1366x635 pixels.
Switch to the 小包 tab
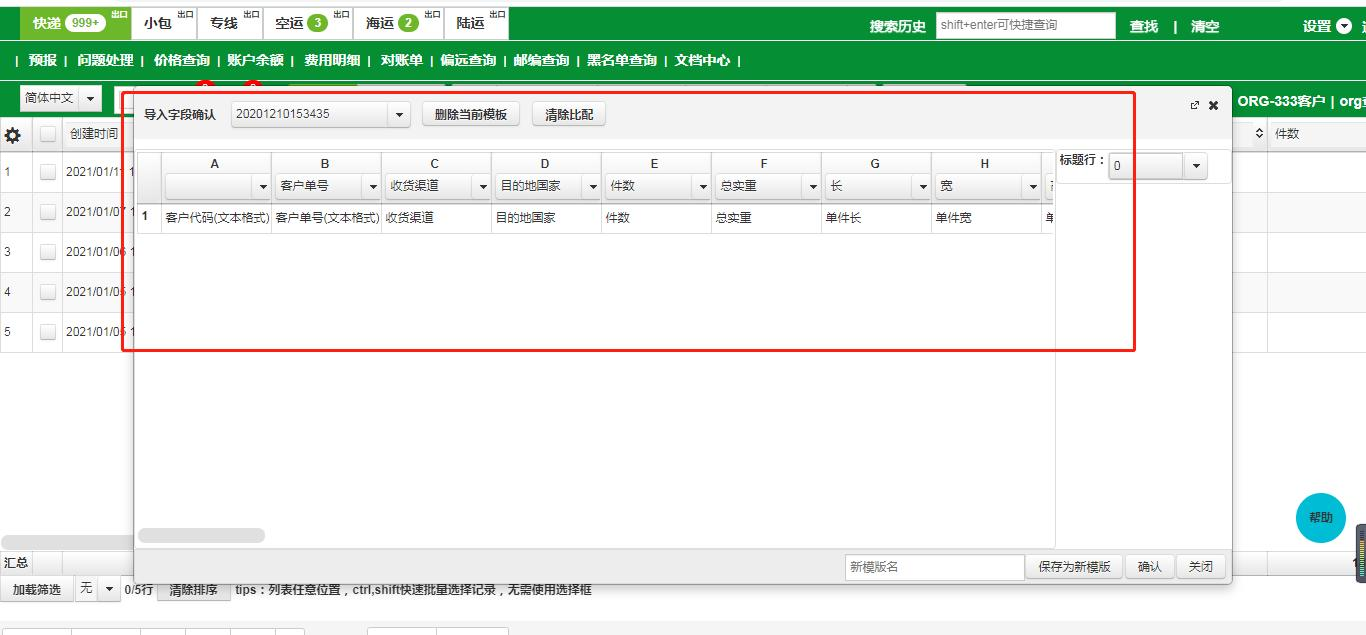[166, 23]
